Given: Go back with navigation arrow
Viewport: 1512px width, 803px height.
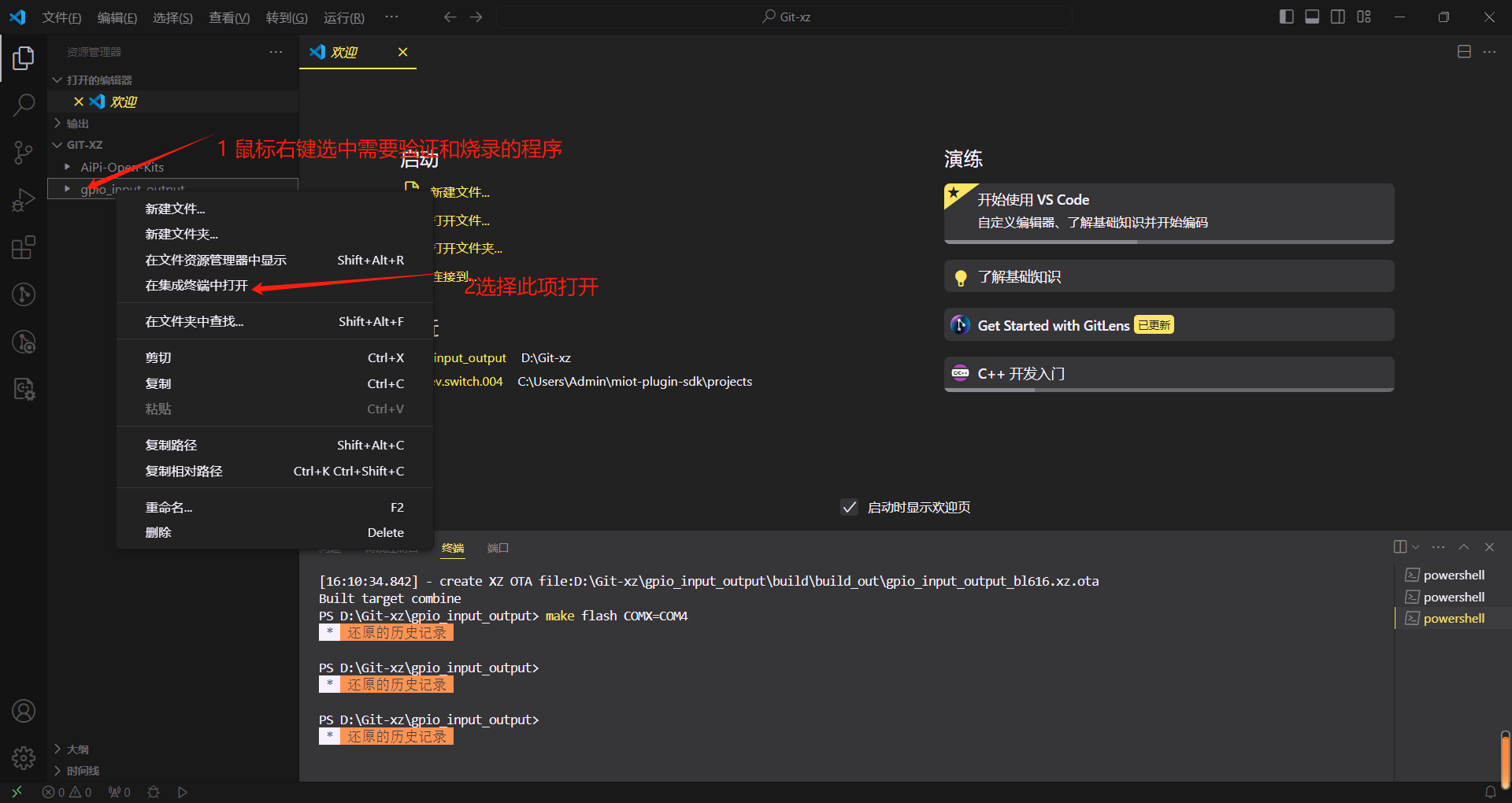Looking at the screenshot, I should [450, 17].
